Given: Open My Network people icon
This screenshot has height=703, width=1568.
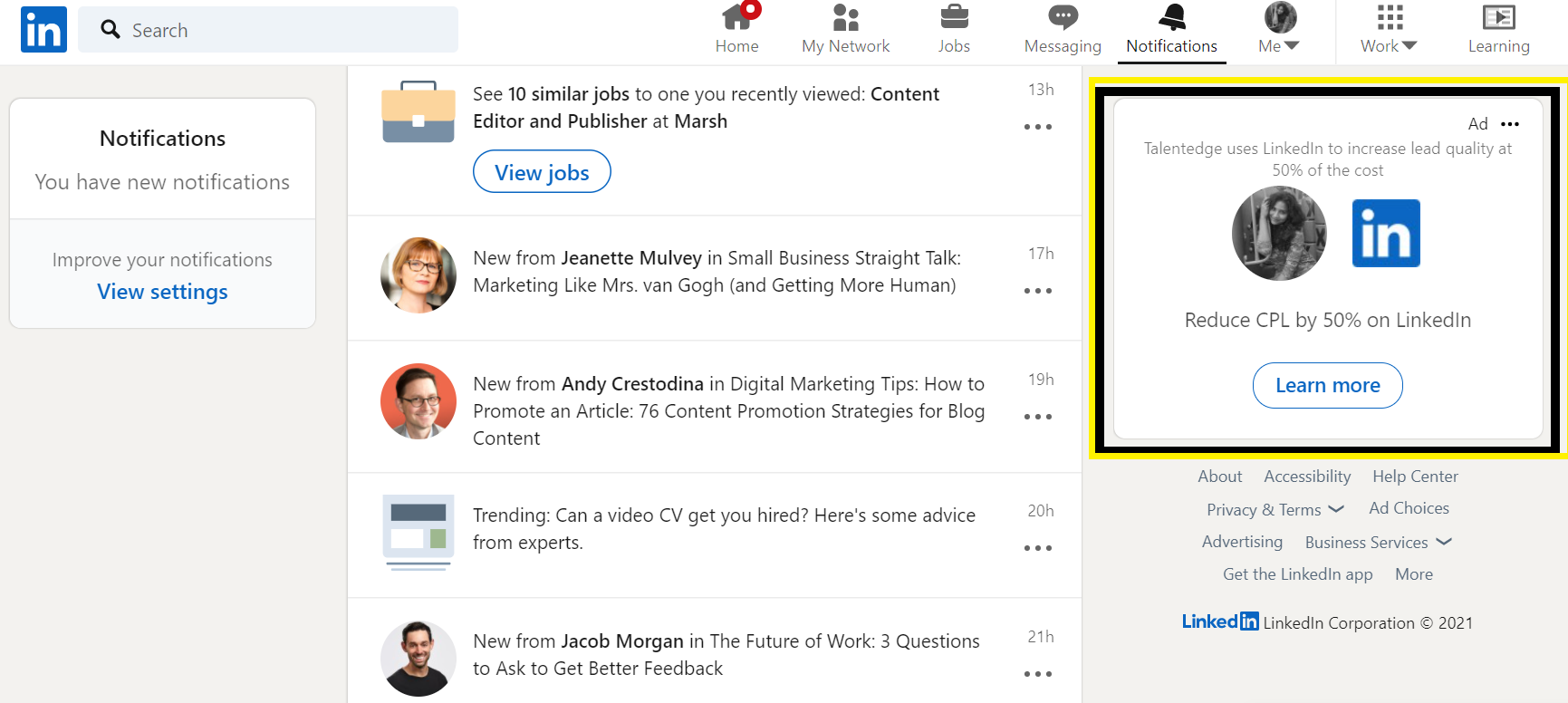Looking at the screenshot, I should tap(845, 30).
